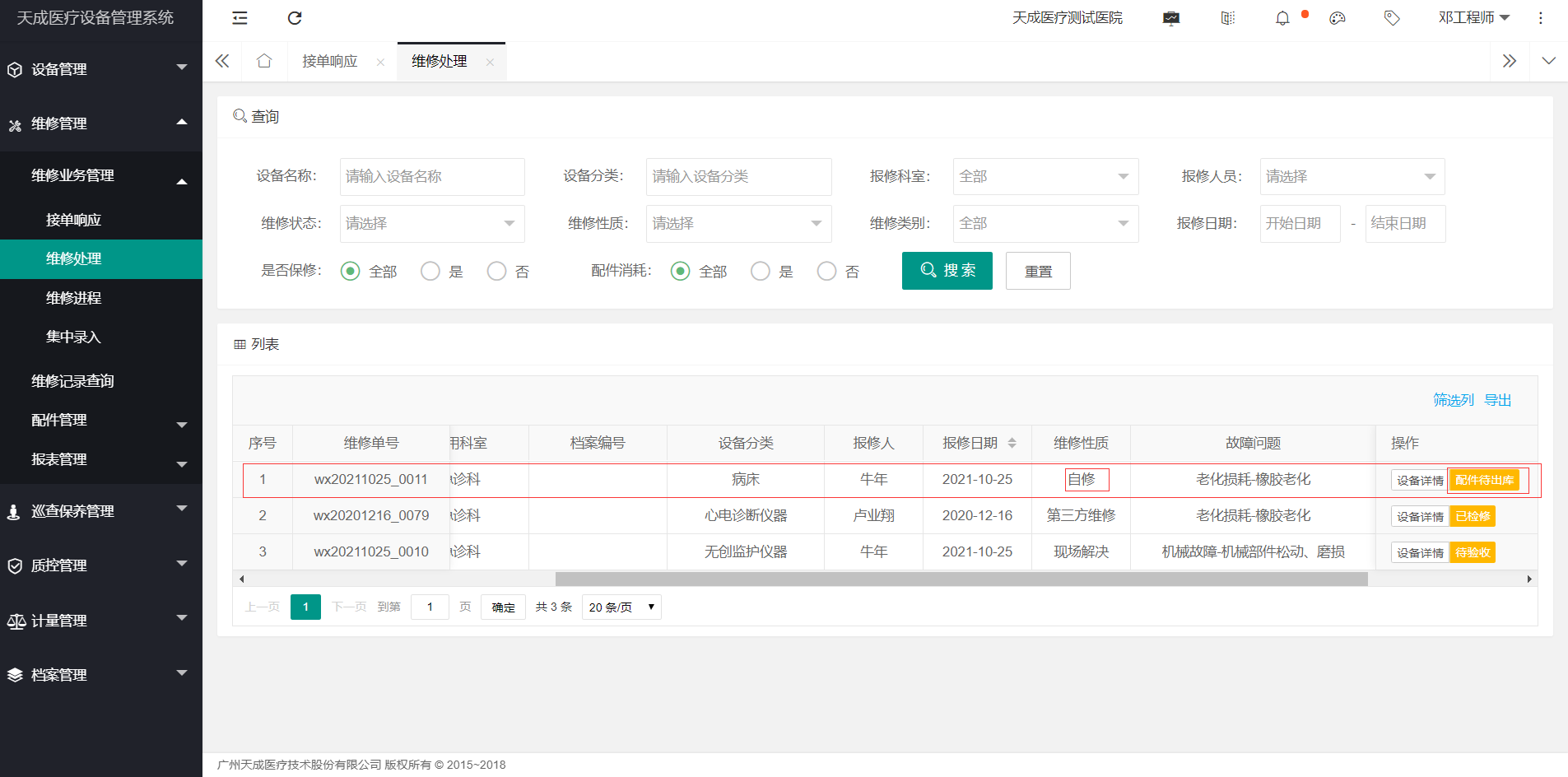Collapse the sidebar menu icon
Viewport: 1568px width, 777px height.
tap(240, 18)
